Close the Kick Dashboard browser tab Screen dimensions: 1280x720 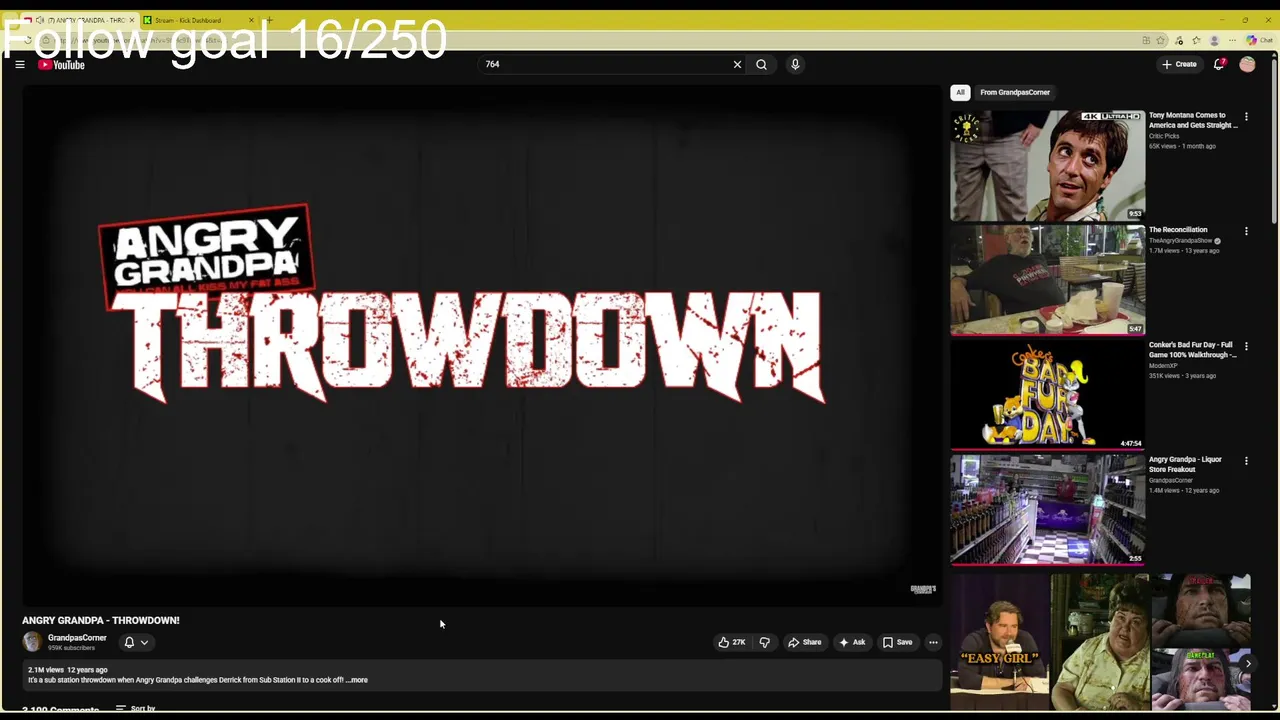pyautogui.click(x=251, y=20)
